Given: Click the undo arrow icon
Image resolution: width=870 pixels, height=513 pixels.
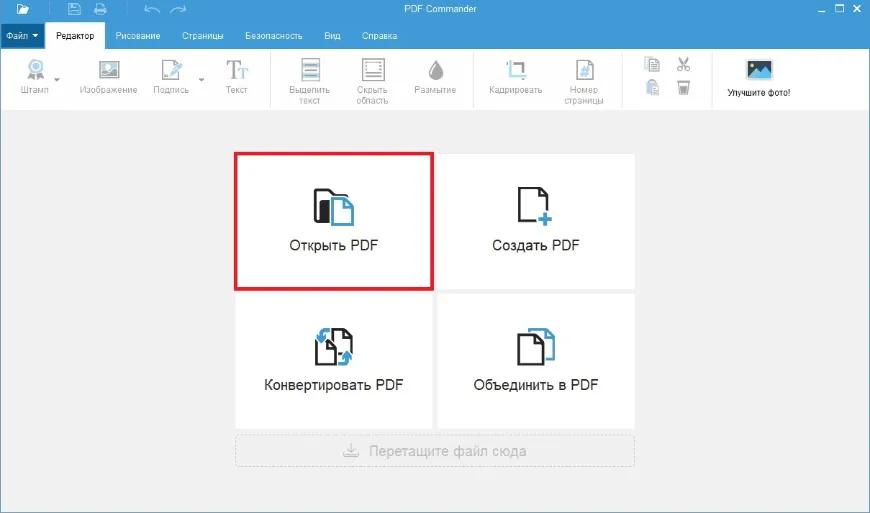Looking at the screenshot, I should (x=151, y=9).
